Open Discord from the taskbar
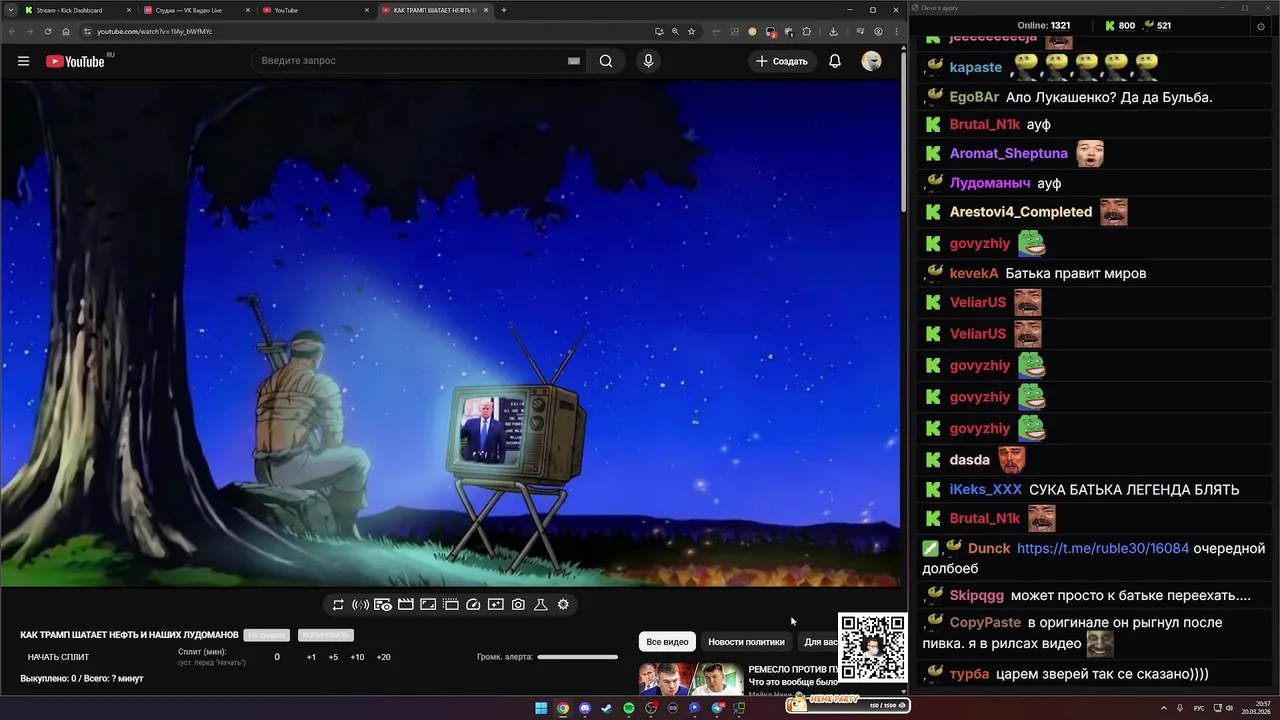This screenshot has height=720, width=1280. (x=585, y=708)
